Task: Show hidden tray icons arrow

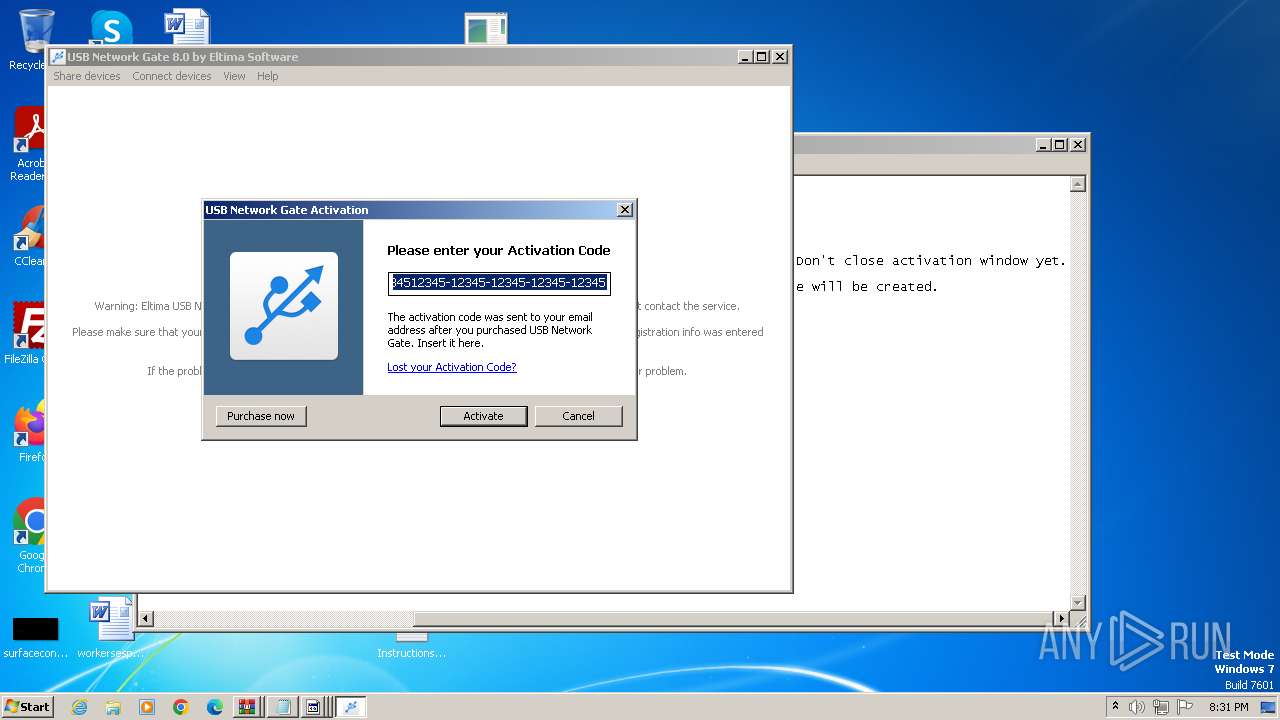Action: pos(1115,707)
